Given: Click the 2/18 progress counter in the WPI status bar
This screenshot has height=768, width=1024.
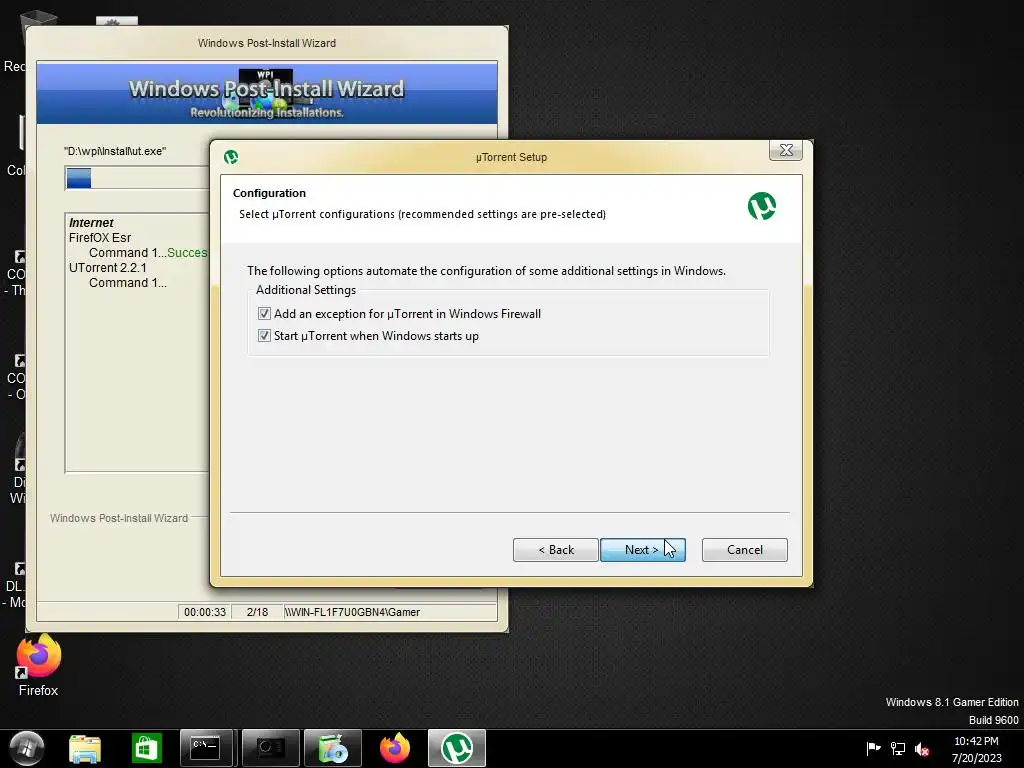Looking at the screenshot, I should pyautogui.click(x=257, y=612).
